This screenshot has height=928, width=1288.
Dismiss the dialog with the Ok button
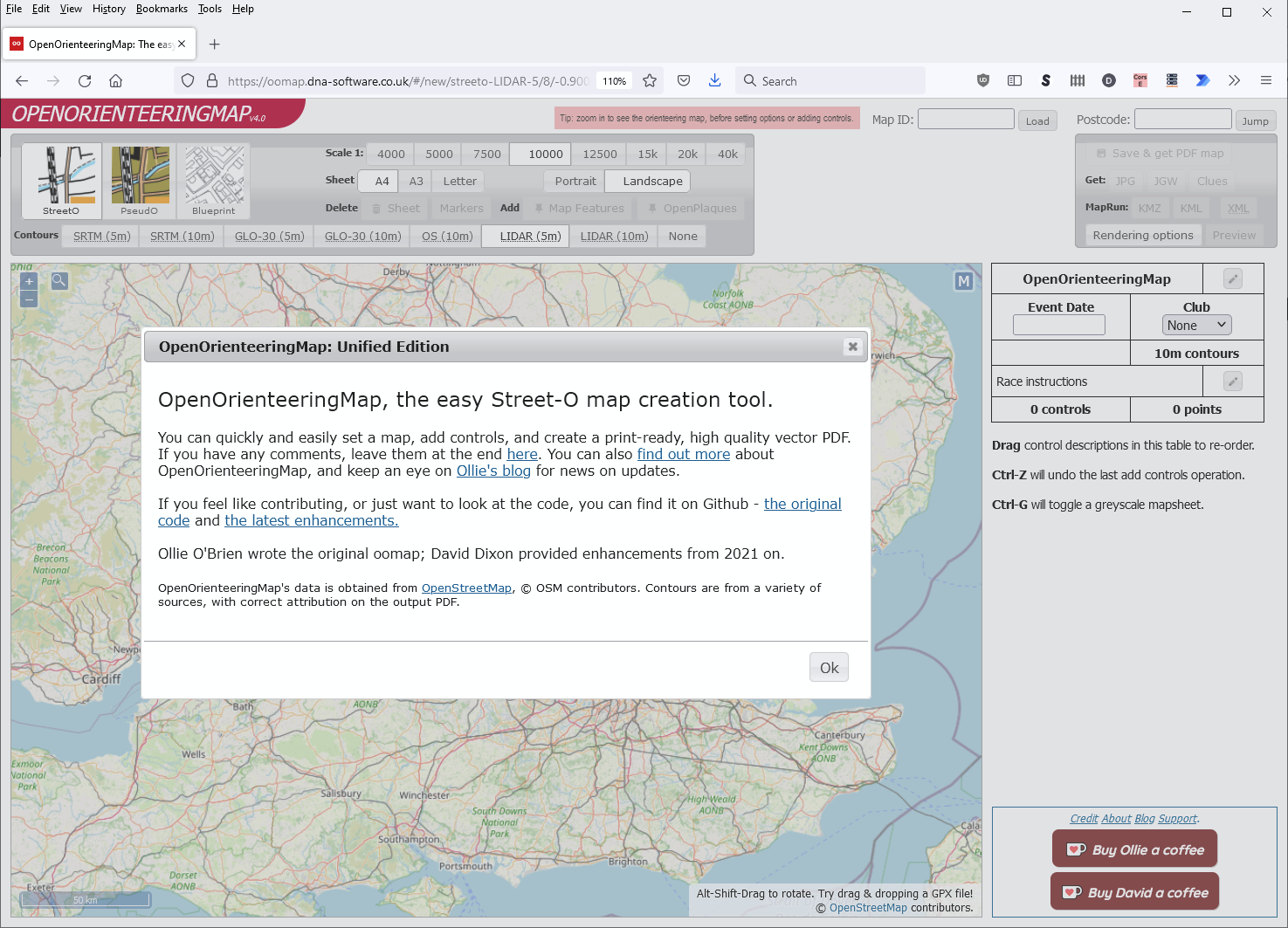828,666
